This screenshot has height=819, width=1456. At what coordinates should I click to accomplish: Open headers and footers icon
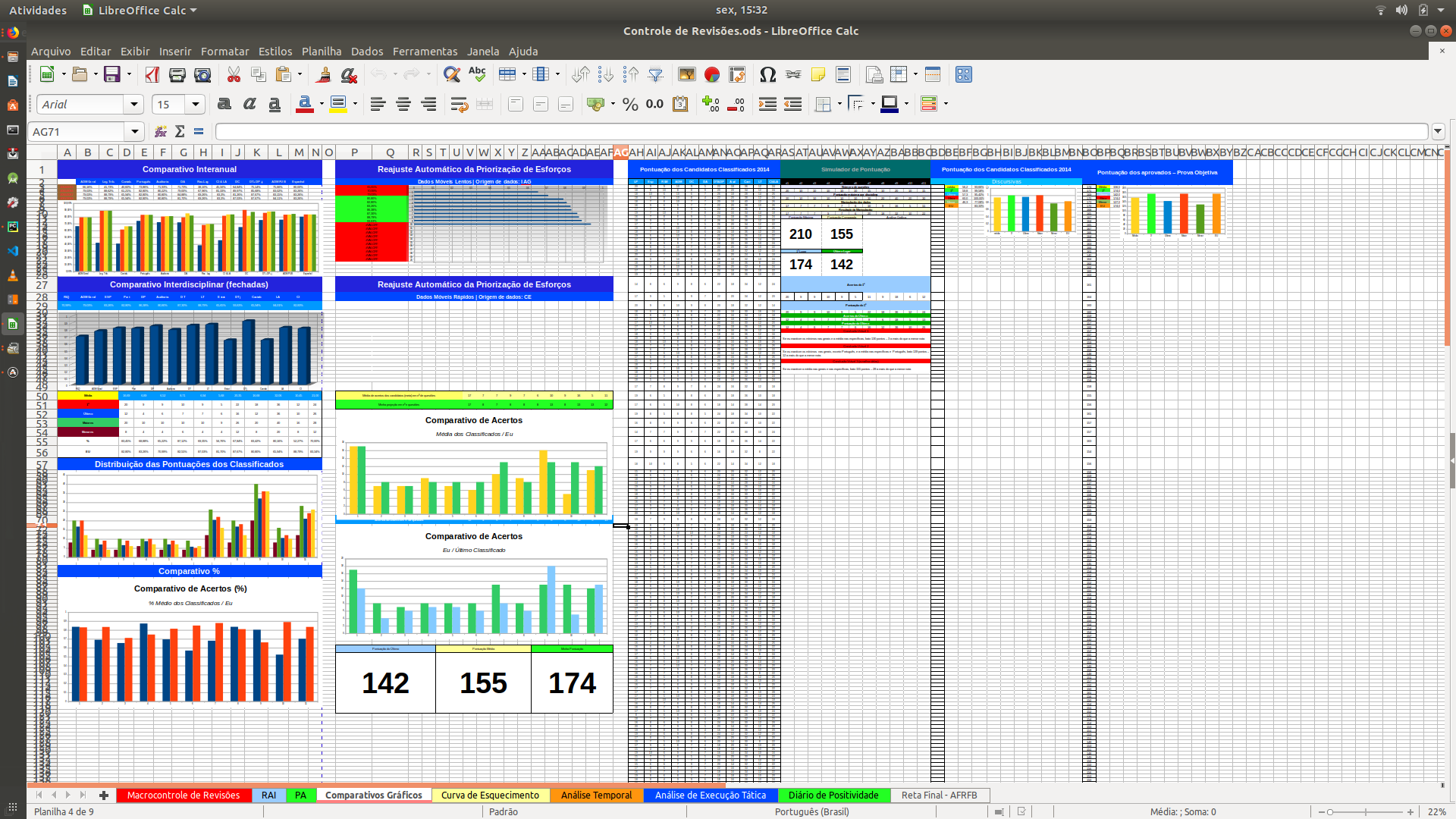[x=843, y=74]
